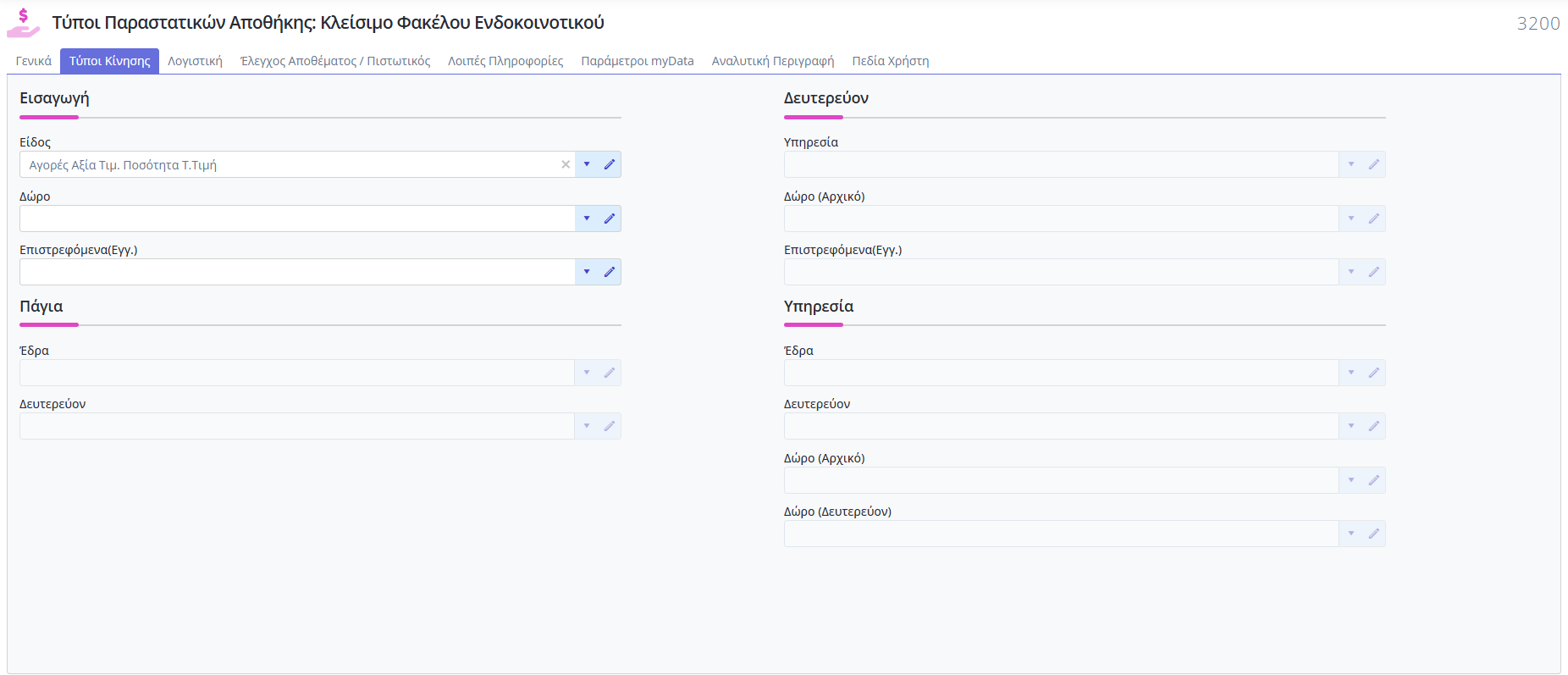The image size is (1568, 675).
Task: Expand the Είδος dropdown list
Action: tap(587, 164)
